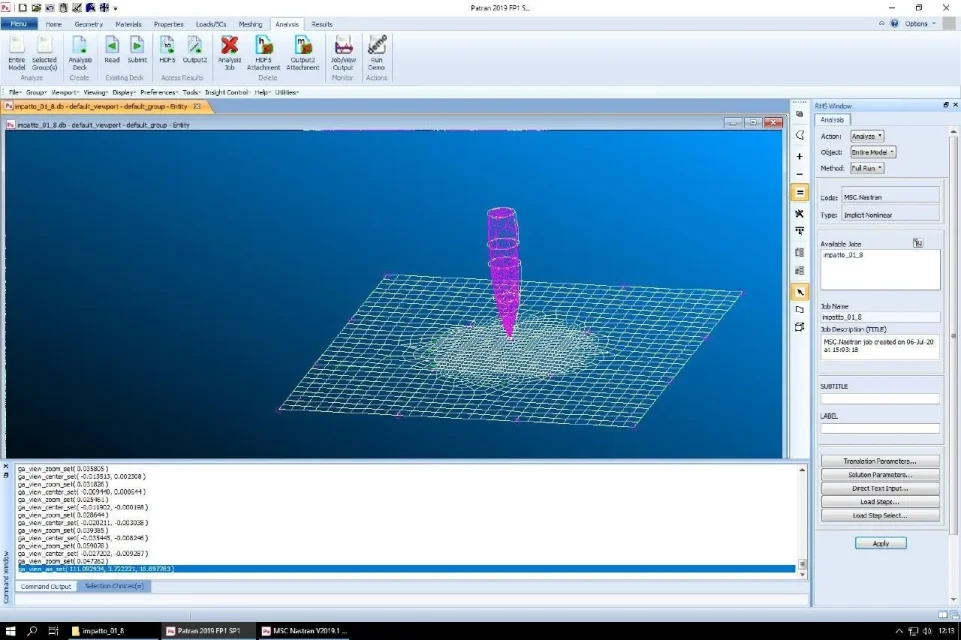Expand the Action dropdown set to Analyze
961x640 pixels.
[866, 136]
